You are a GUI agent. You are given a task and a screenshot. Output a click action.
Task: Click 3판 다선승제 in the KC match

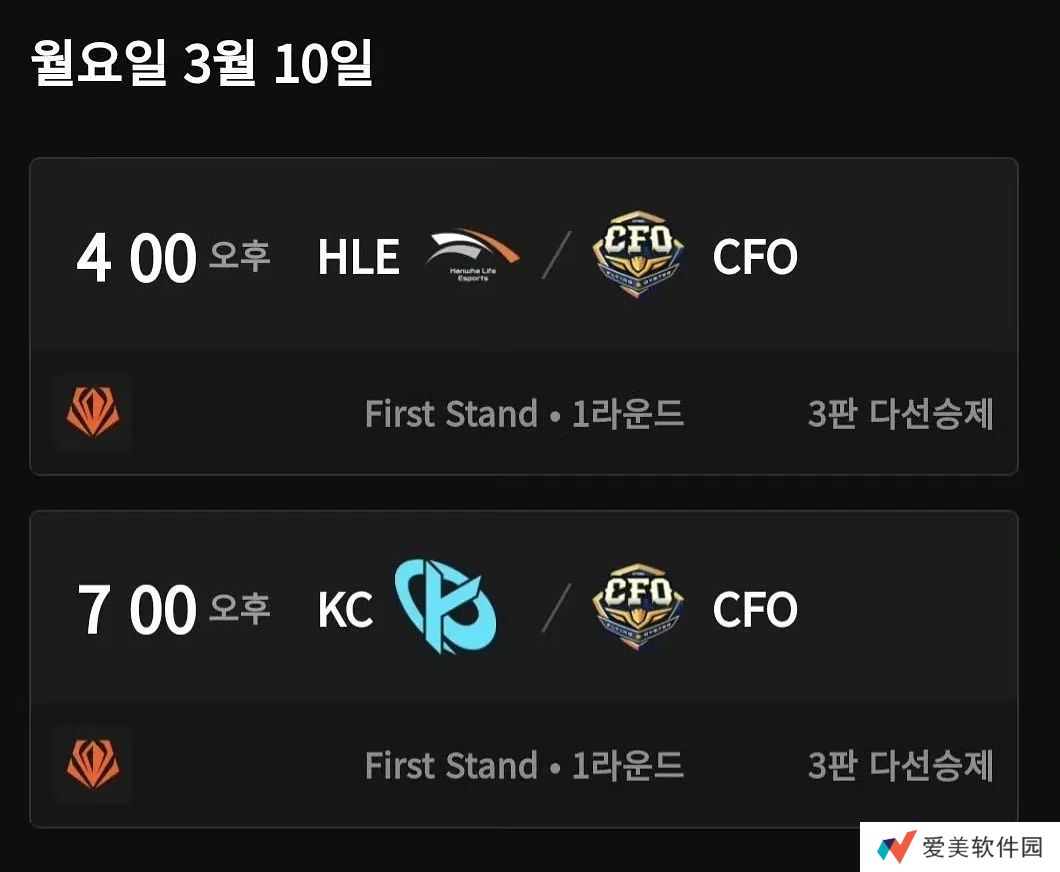point(900,766)
